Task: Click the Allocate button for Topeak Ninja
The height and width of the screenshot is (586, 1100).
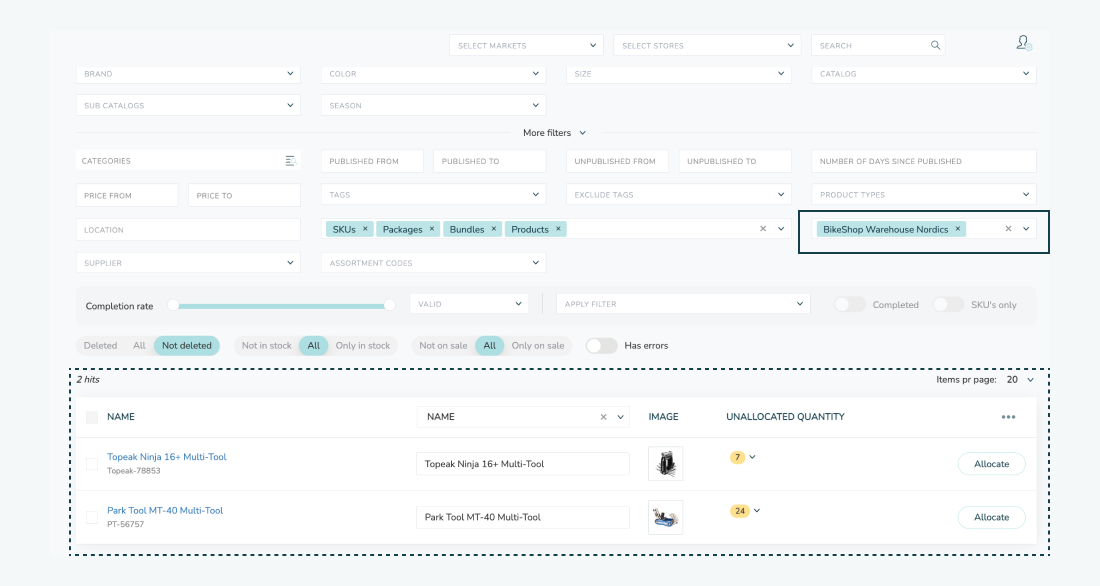Action: (x=991, y=463)
